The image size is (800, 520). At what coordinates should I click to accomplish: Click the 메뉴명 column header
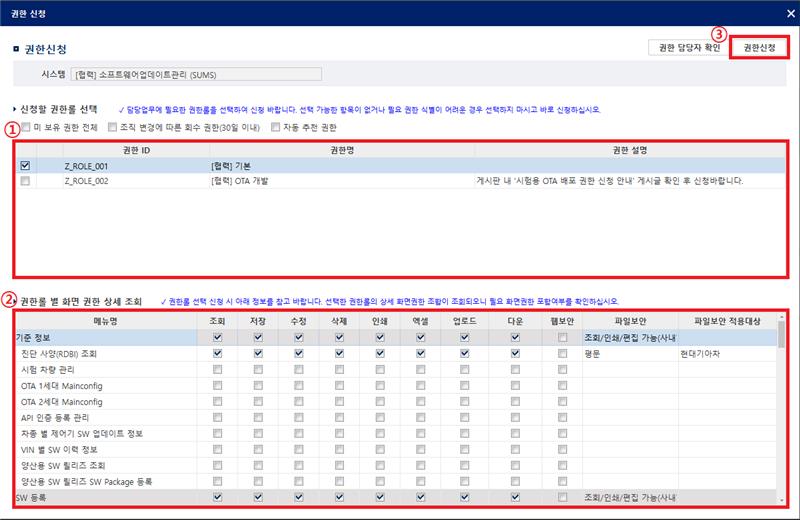(106, 321)
